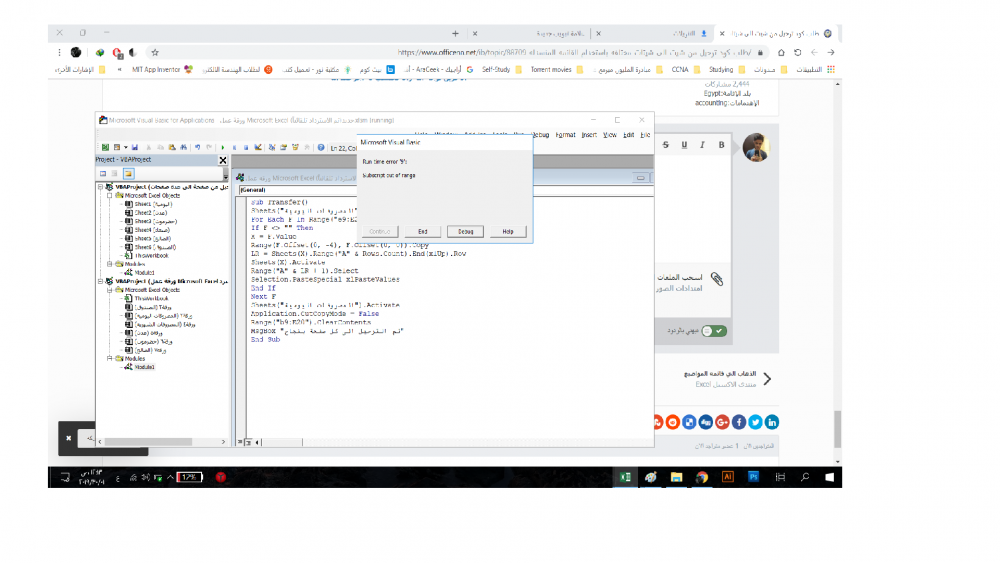This screenshot has width=1000, height=563.
Task: Click the LinkedIn share icon
Action: (773, 422)
